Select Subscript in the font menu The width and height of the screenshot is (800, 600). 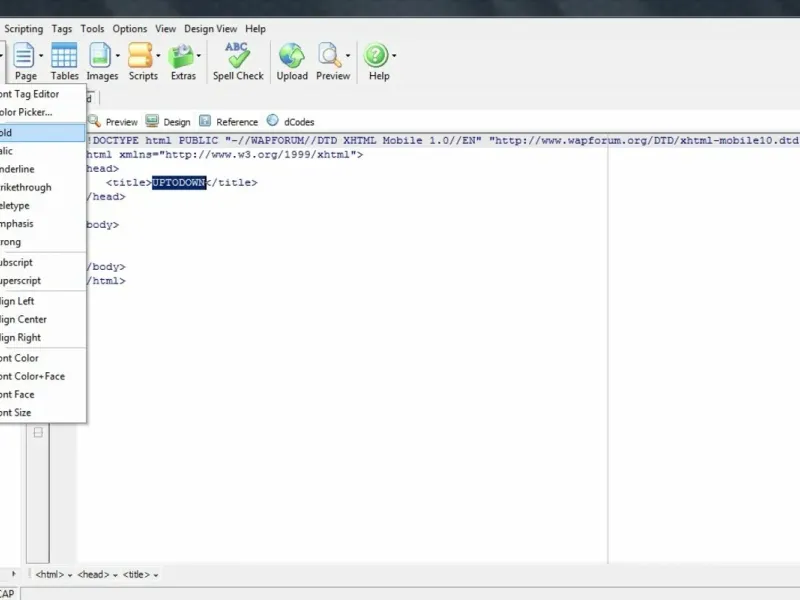(x=43, y=262)
